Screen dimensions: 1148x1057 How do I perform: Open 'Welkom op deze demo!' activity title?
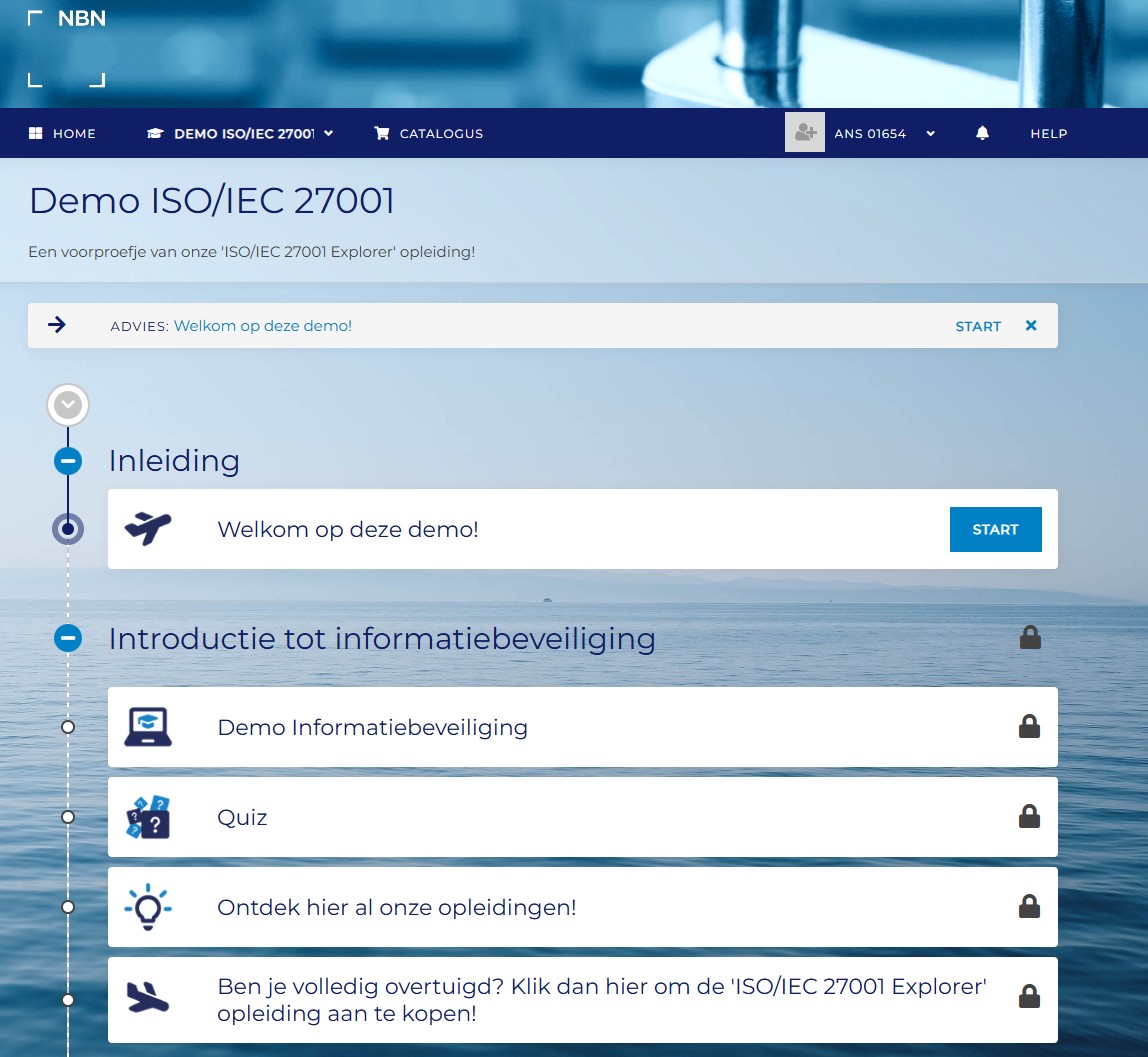tap(348, 529)
